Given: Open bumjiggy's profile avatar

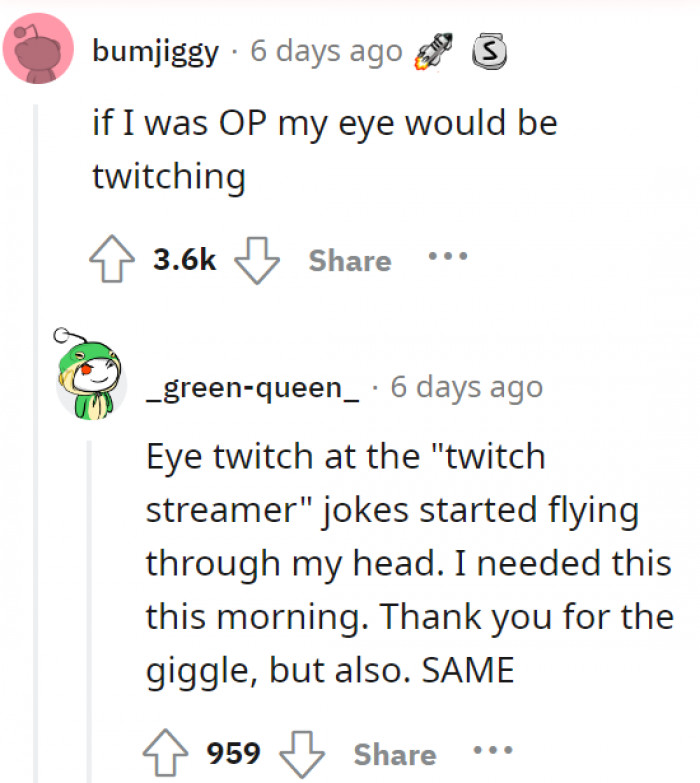Looking at the screenshot, I should (39, 50).
